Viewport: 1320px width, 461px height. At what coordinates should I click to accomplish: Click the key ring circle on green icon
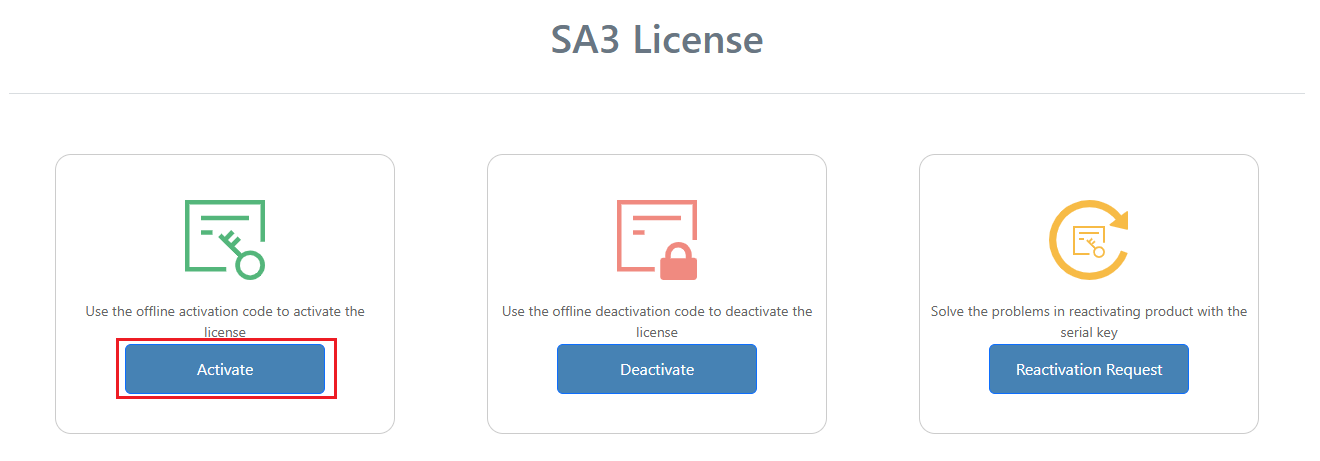[250, 263]
